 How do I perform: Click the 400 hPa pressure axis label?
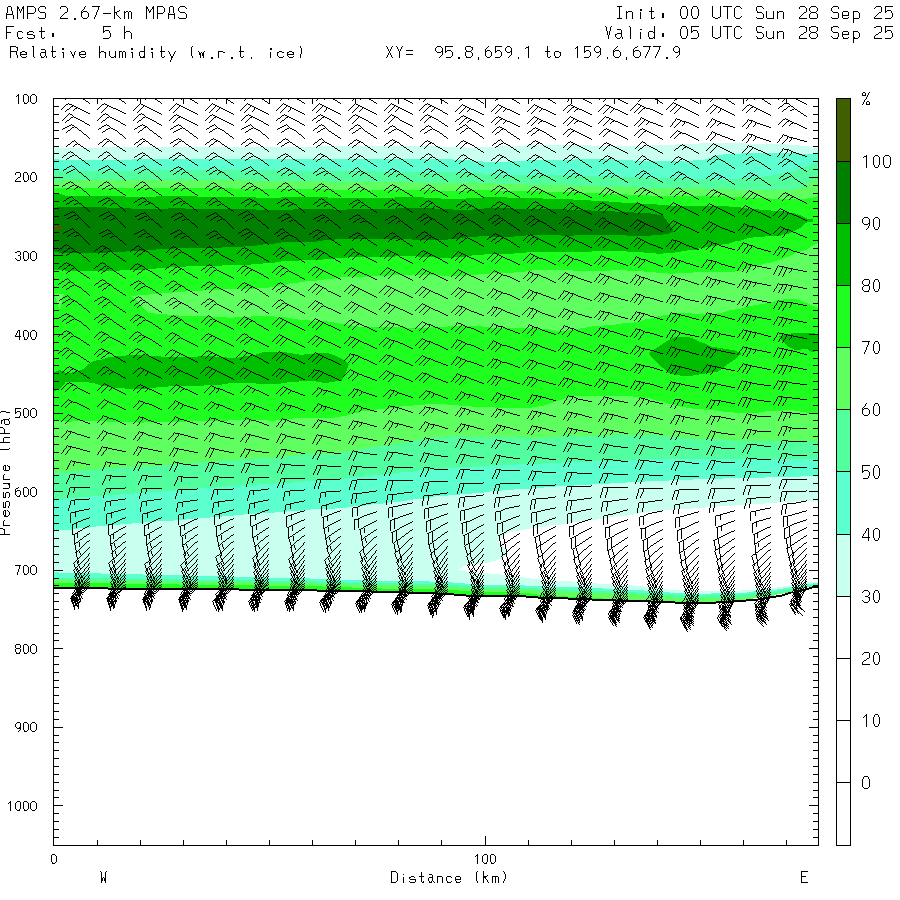(26, 335)
